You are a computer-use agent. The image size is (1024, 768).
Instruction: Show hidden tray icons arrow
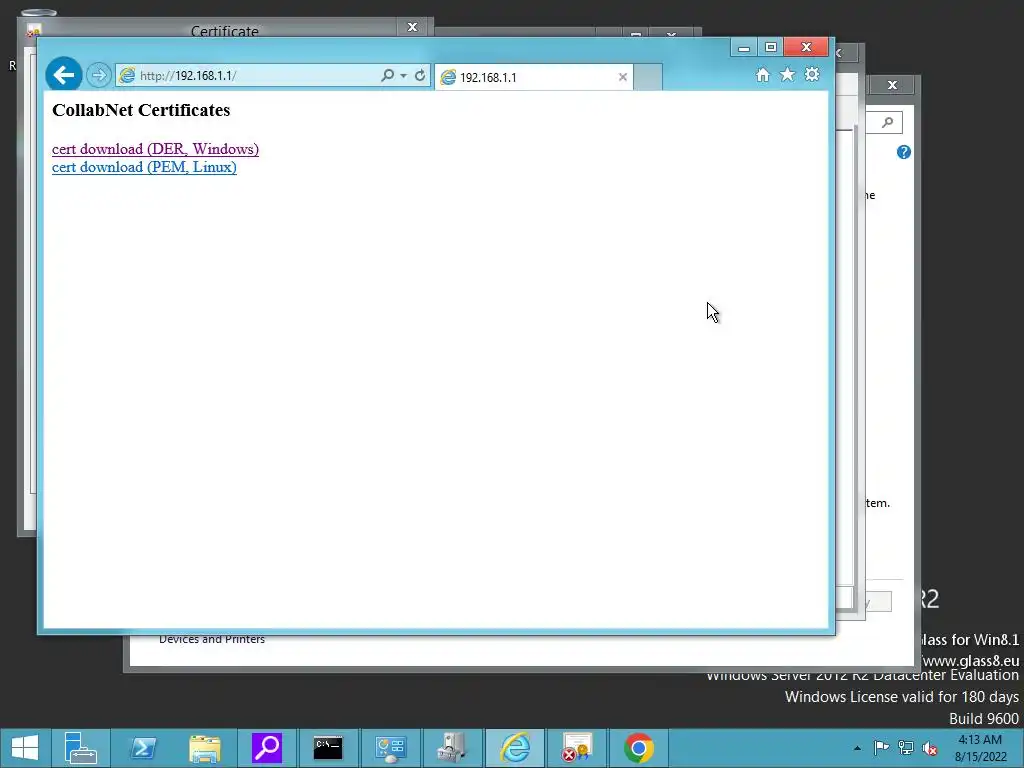[x=857, y=748]
